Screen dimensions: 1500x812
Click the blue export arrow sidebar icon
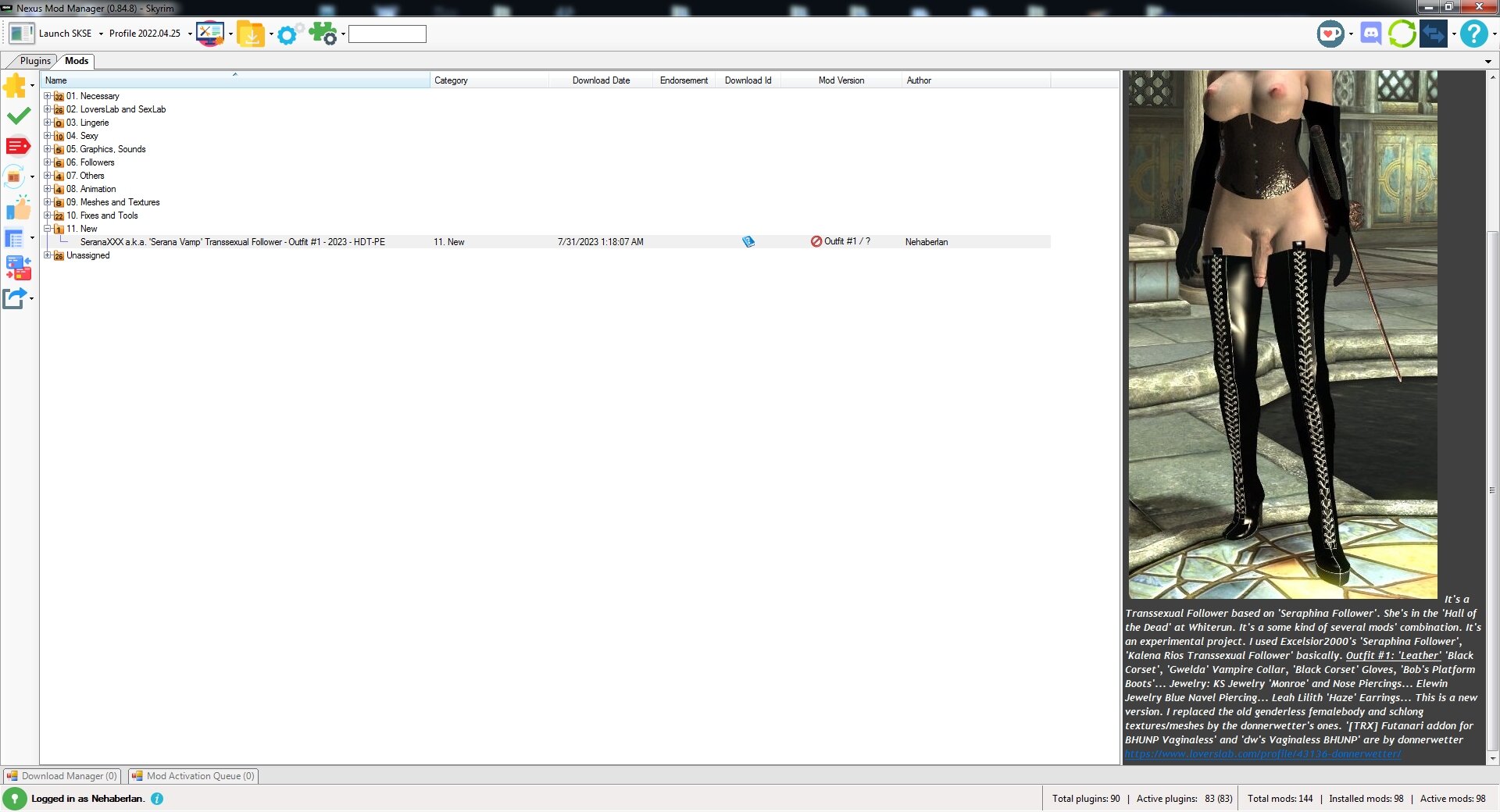point(15,298)
